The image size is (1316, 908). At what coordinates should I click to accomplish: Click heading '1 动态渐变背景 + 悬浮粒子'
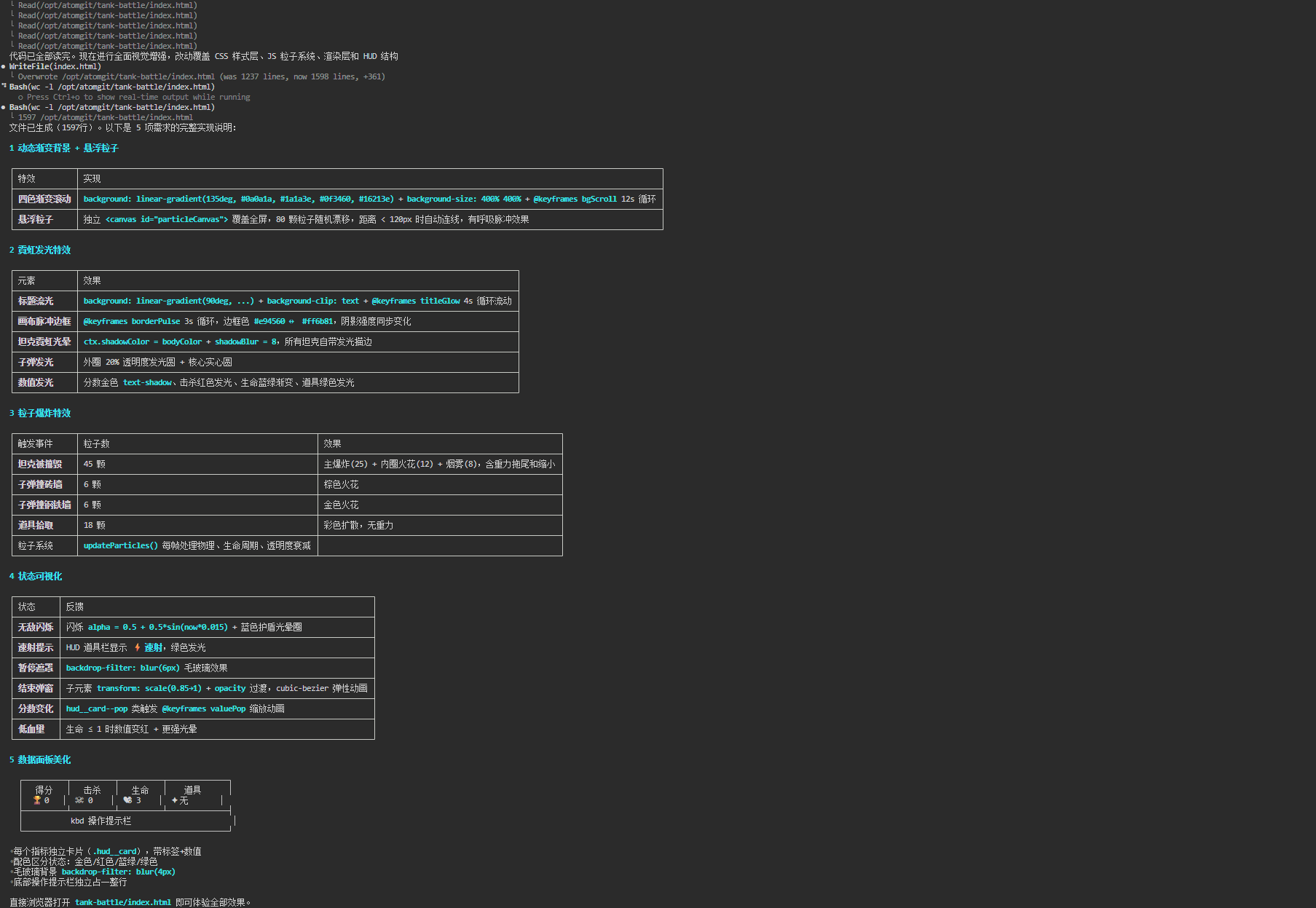click(64, 148)
